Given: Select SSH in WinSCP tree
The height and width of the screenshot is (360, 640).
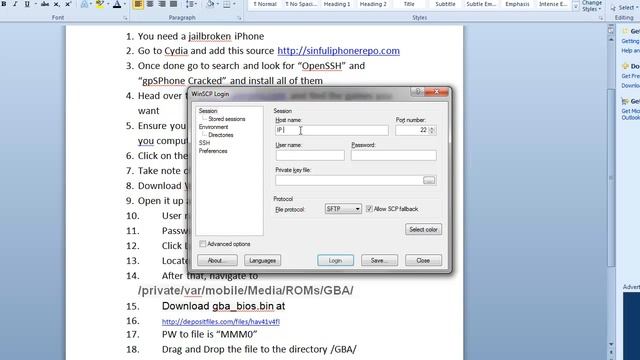Looking at the screenshot, I should (204, 143).
